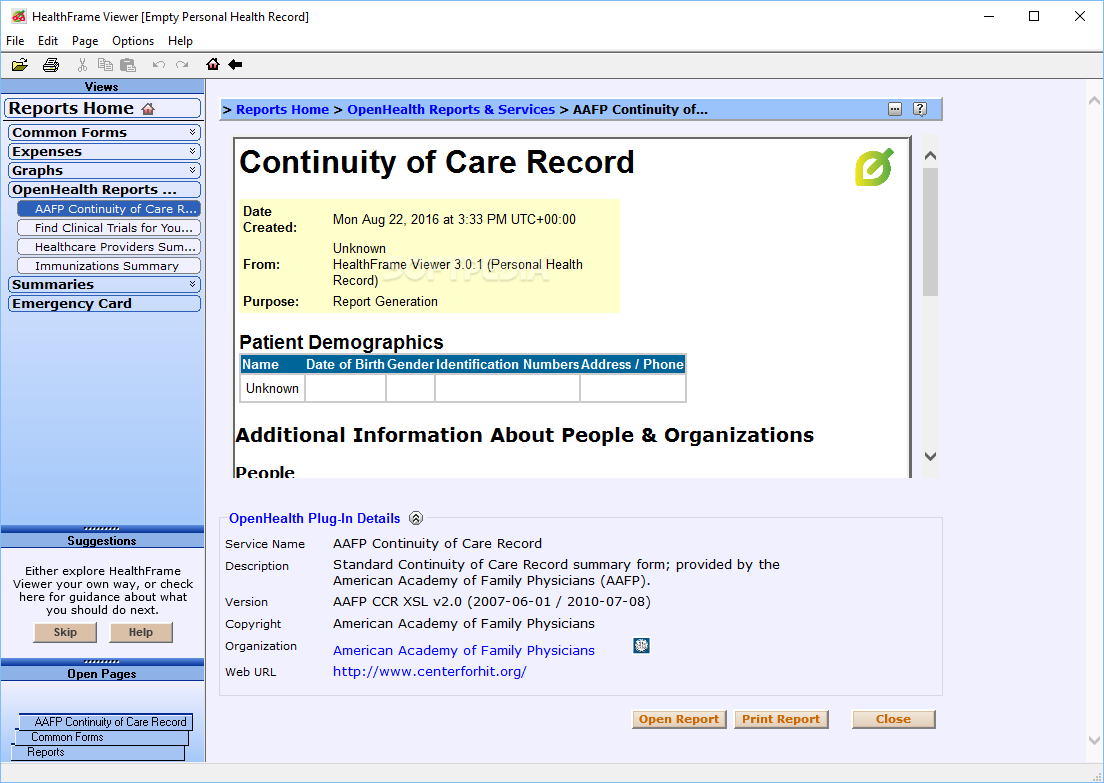This screenshot has height=783, width=1104.
Task: Click the Suggestions panel header
Action: coord(102,541)
